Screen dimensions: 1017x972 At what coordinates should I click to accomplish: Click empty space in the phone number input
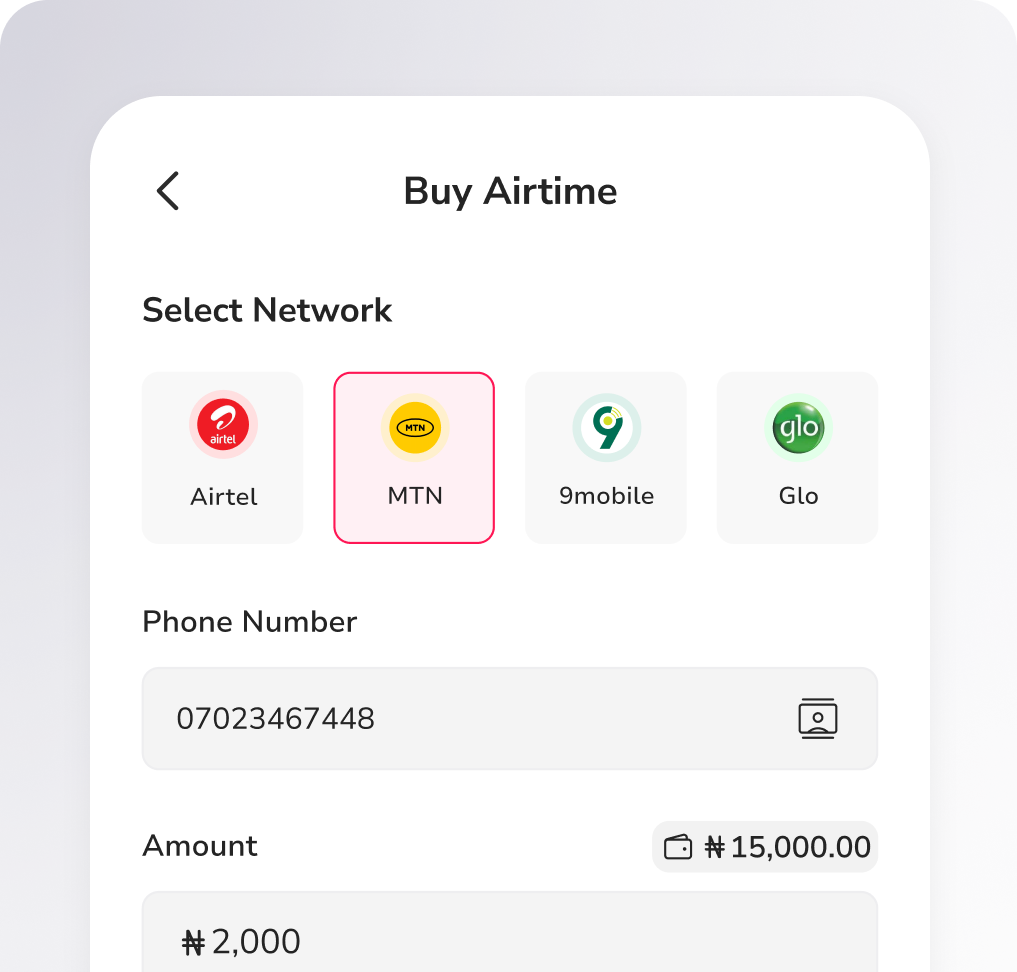tap(580, 719)
